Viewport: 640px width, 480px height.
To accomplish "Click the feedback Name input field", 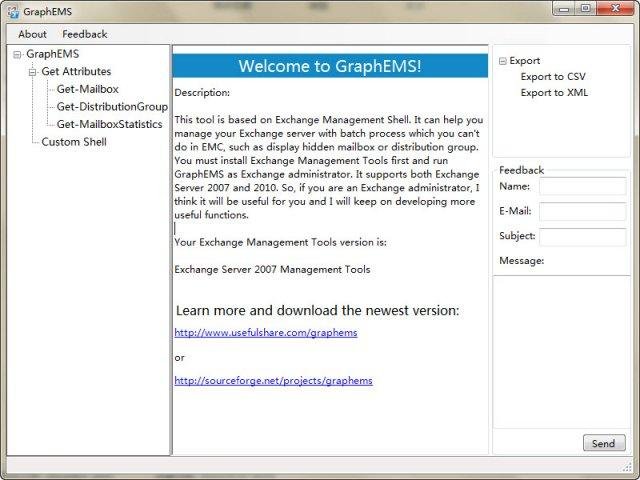I will click(x=582, y=187).
